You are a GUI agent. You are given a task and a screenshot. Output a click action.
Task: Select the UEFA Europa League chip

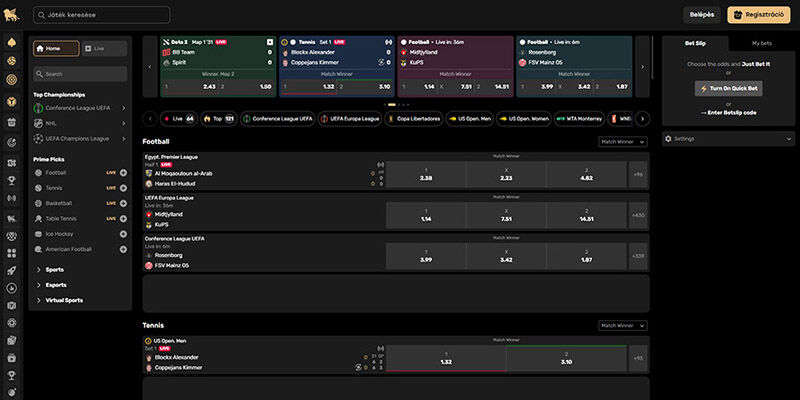[x=349, y=119]
